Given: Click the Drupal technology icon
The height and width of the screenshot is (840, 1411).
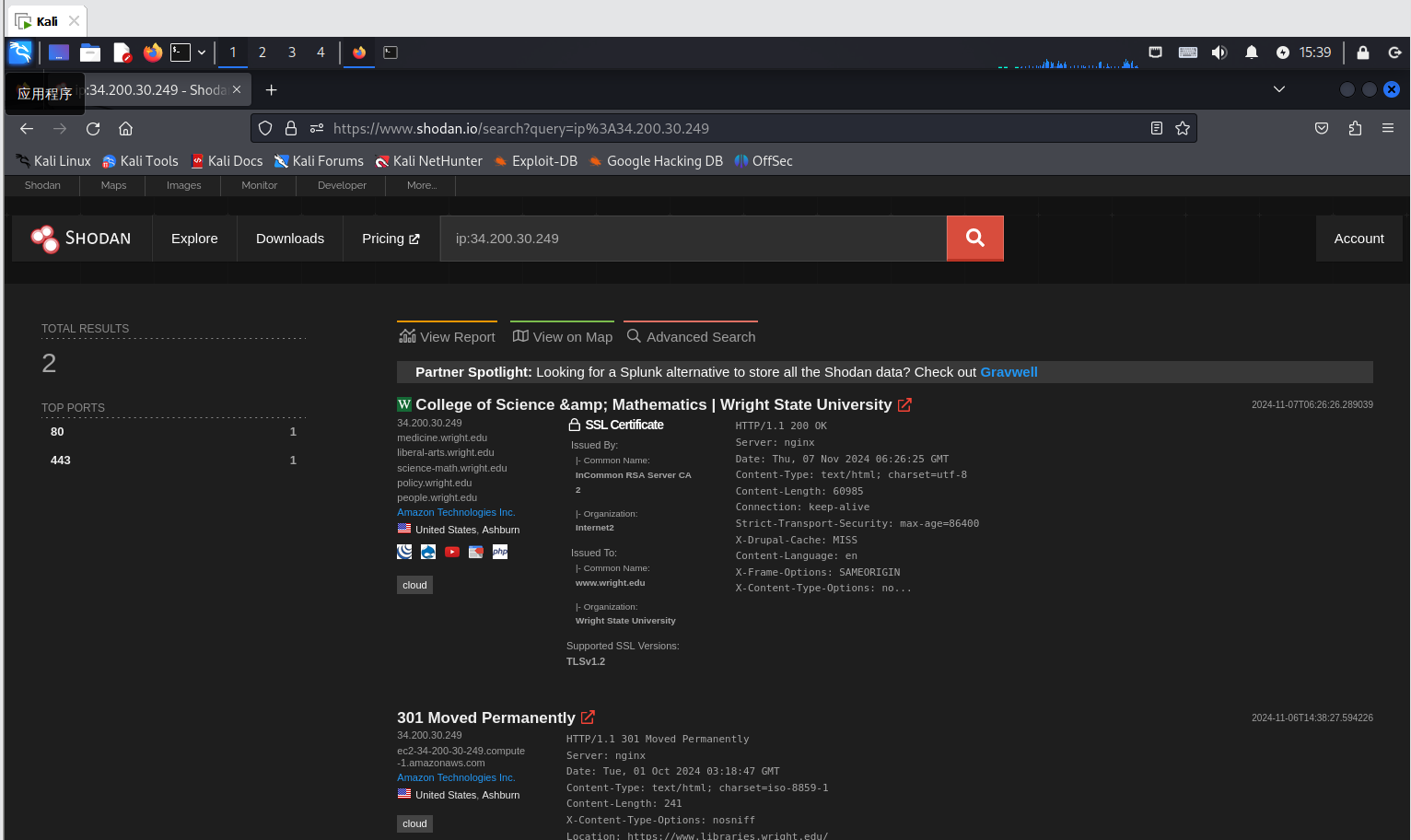Looking at the screenshot, I should tap(428, 552).
